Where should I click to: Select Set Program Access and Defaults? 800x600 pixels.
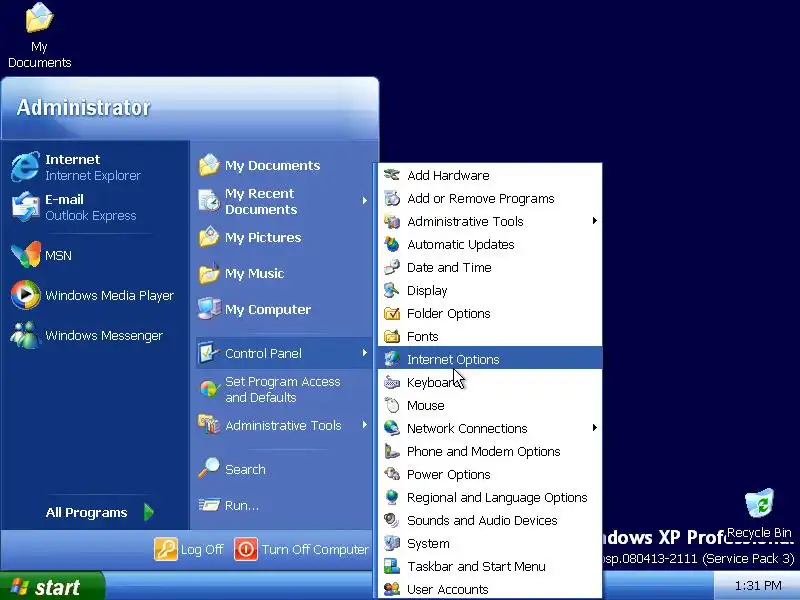pos(283,389)
